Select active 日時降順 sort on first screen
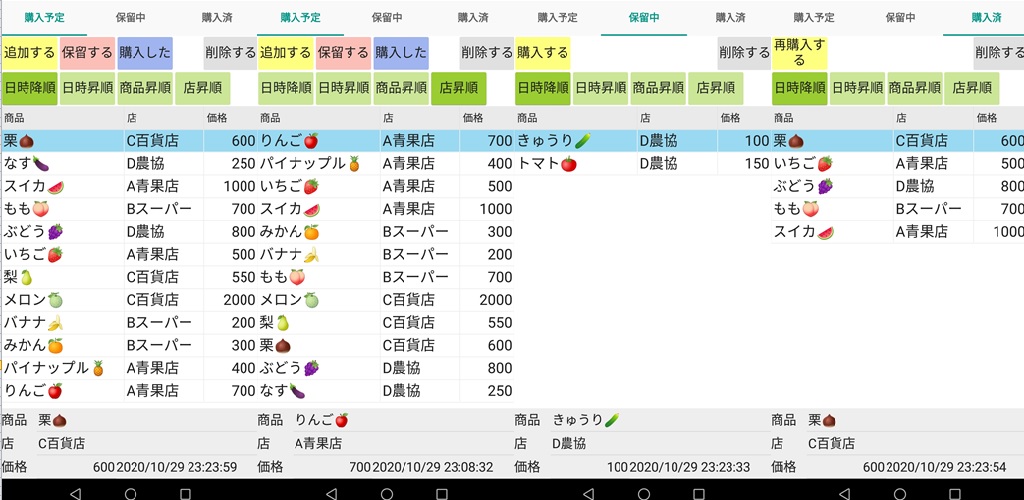 pos(29,88)
